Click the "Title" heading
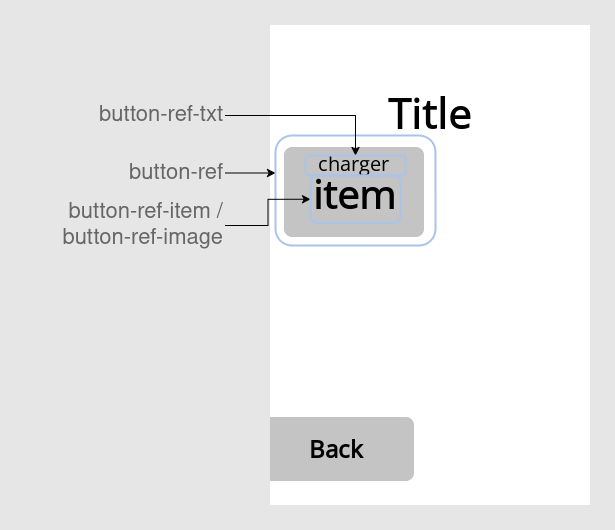 point(429,114)
